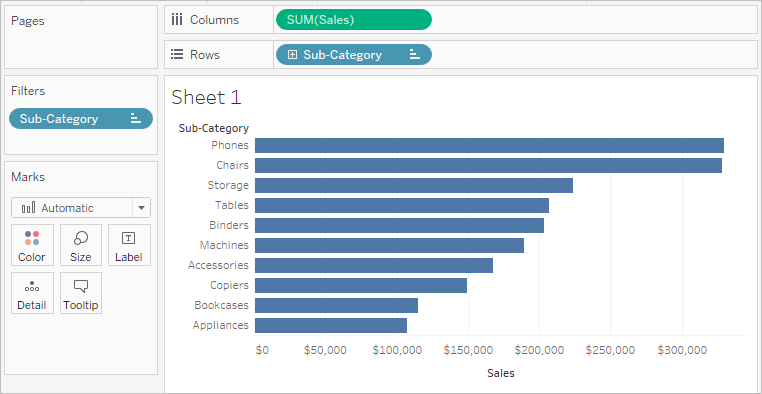Click the Size marks card button
Screen dimensions: 762x394
81,245
